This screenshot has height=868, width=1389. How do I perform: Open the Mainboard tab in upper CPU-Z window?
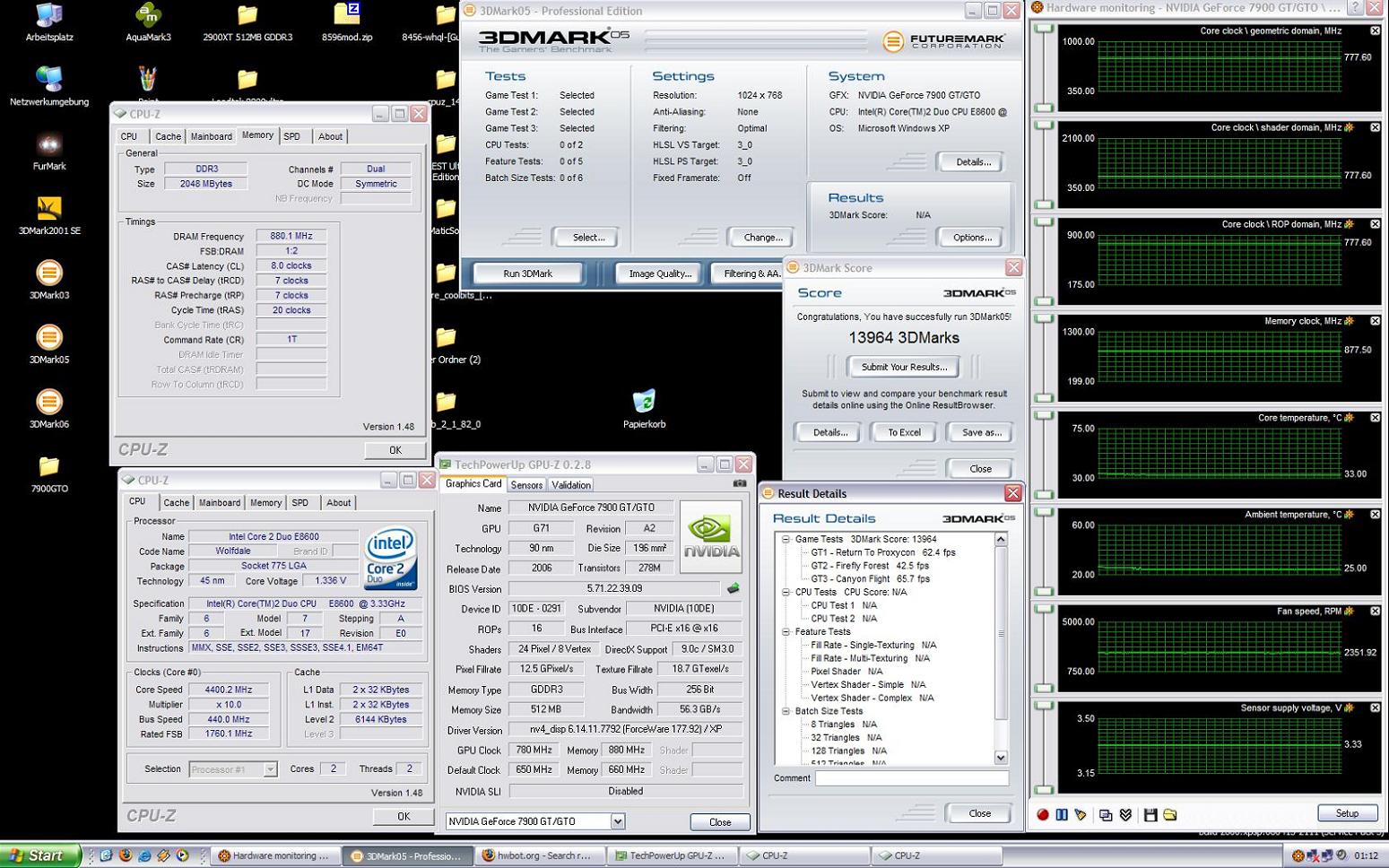[212, 136]
